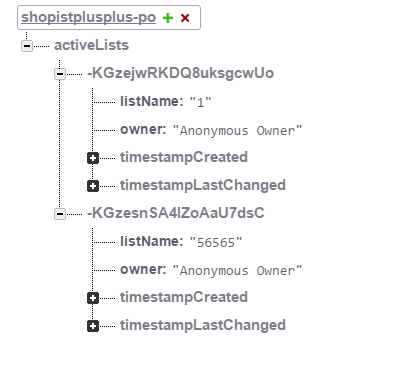Select the -KGzejwRKDQ8uksgcwUo key
The height and width of the screenshot is (367, 415).
180,73
